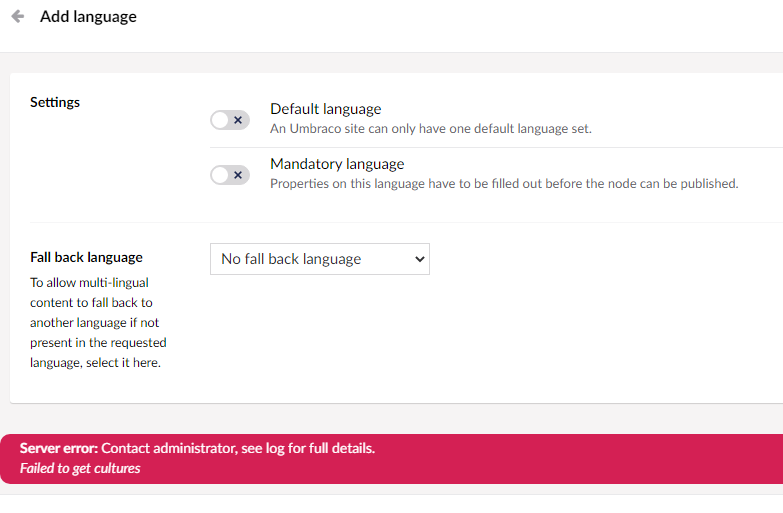Toggle the Default language switch
Image resolution: width=783 pixels, height=513 pixels.
[x=229, y=120]
